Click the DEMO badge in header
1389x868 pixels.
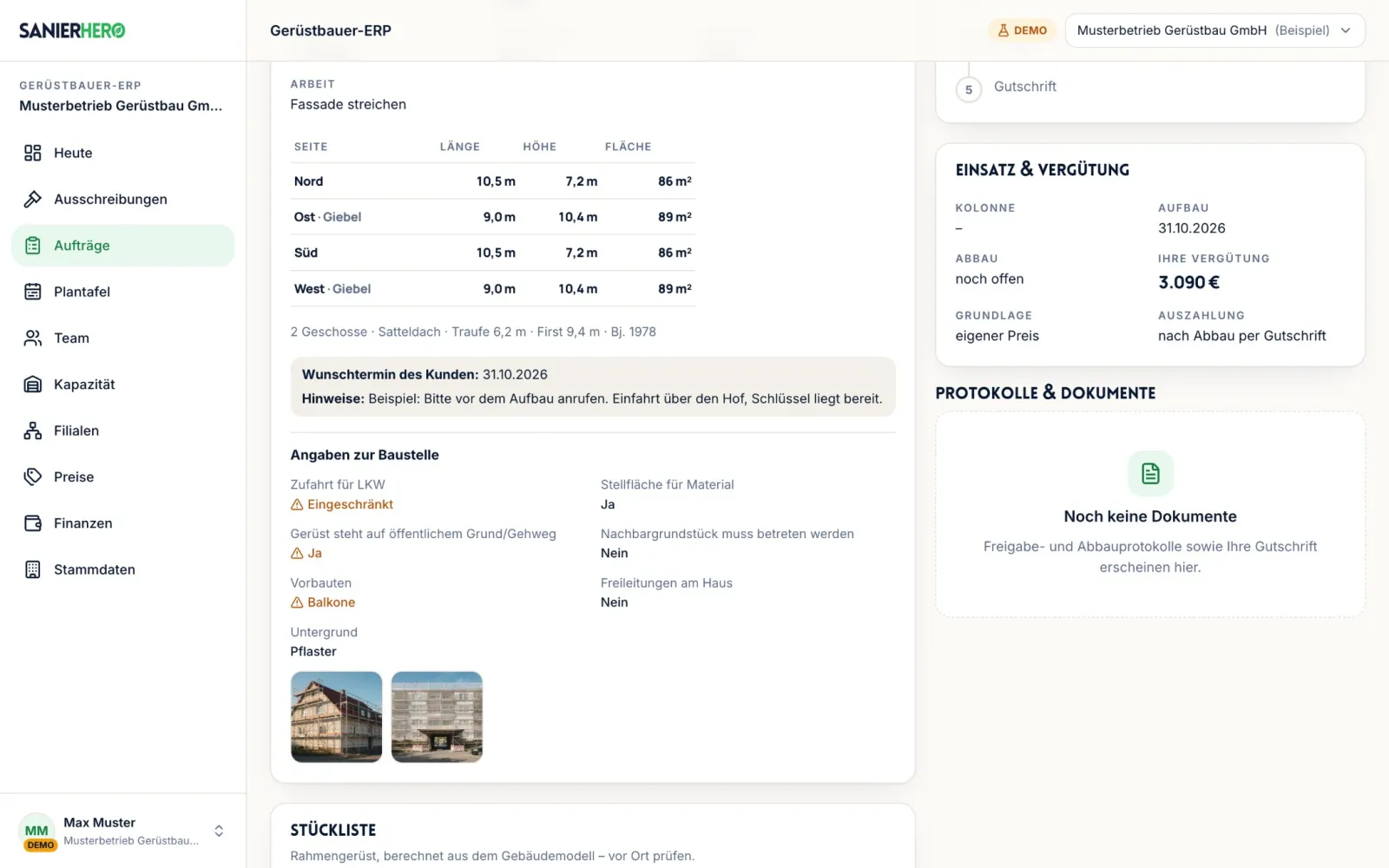pos(1022,30)
